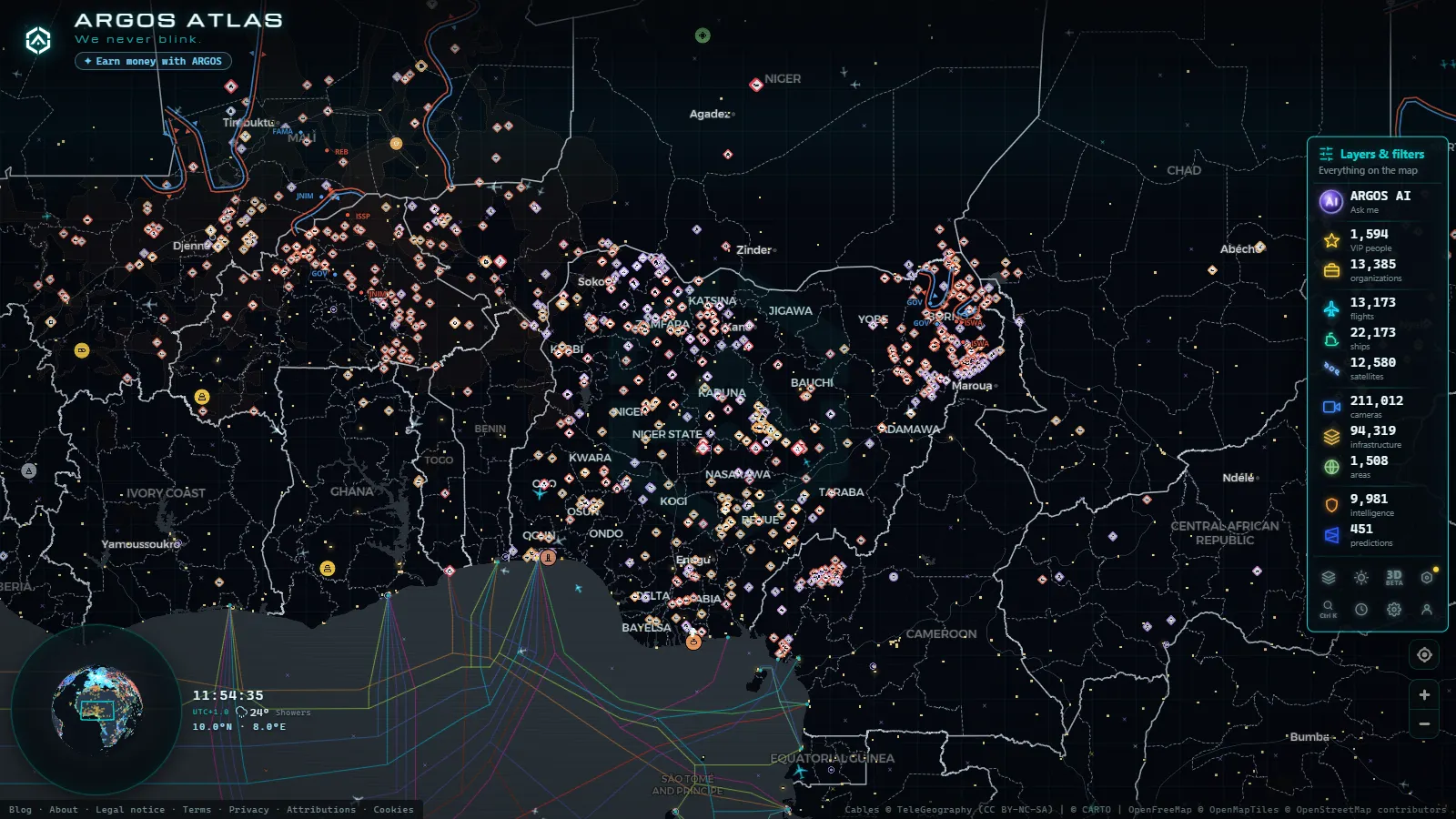Toggle the predictions layer icon

(1331, 535)
